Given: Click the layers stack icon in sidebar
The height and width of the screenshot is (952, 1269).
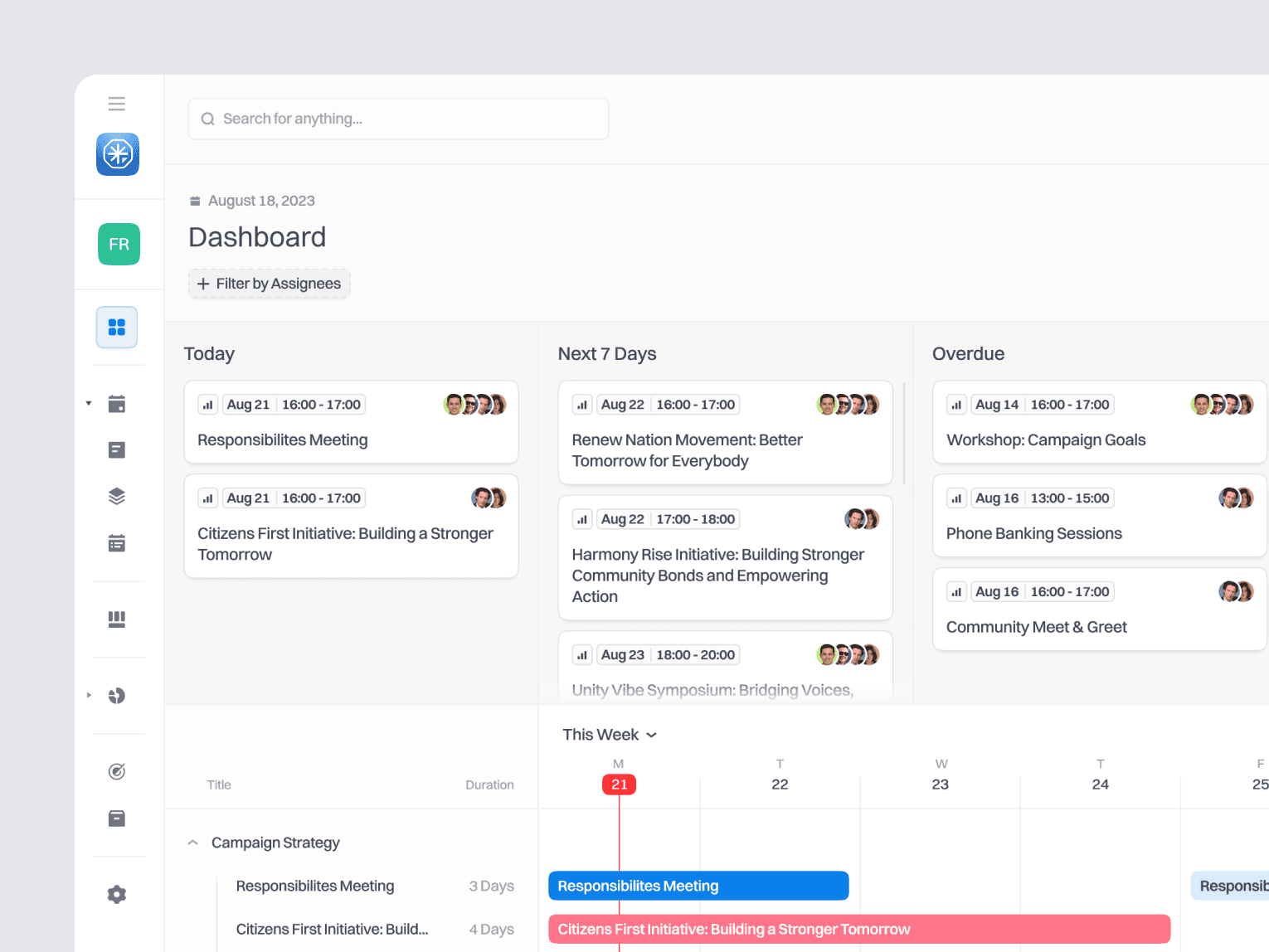Looking at the screenshot, I should (117, 496).
